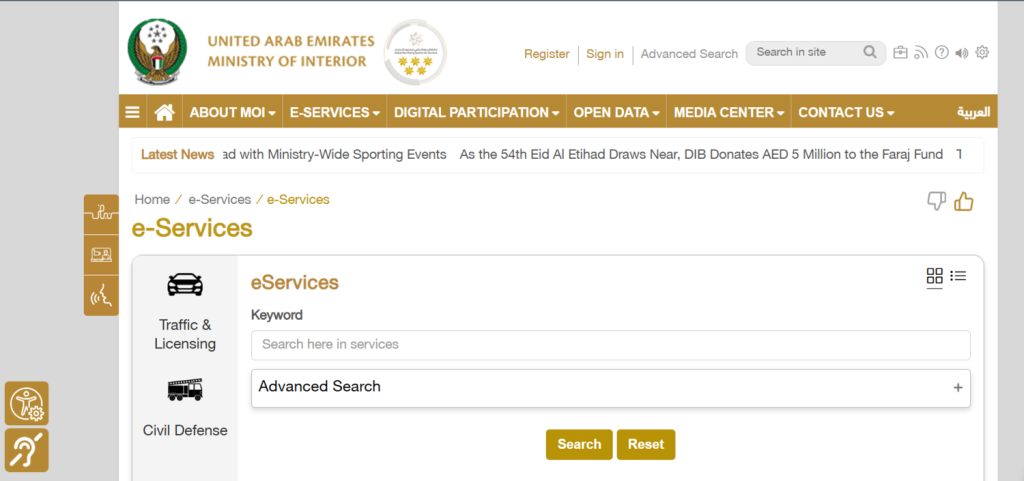
Task: Select the Civil Defense fire truck icon
Action: tap(185, 390)
